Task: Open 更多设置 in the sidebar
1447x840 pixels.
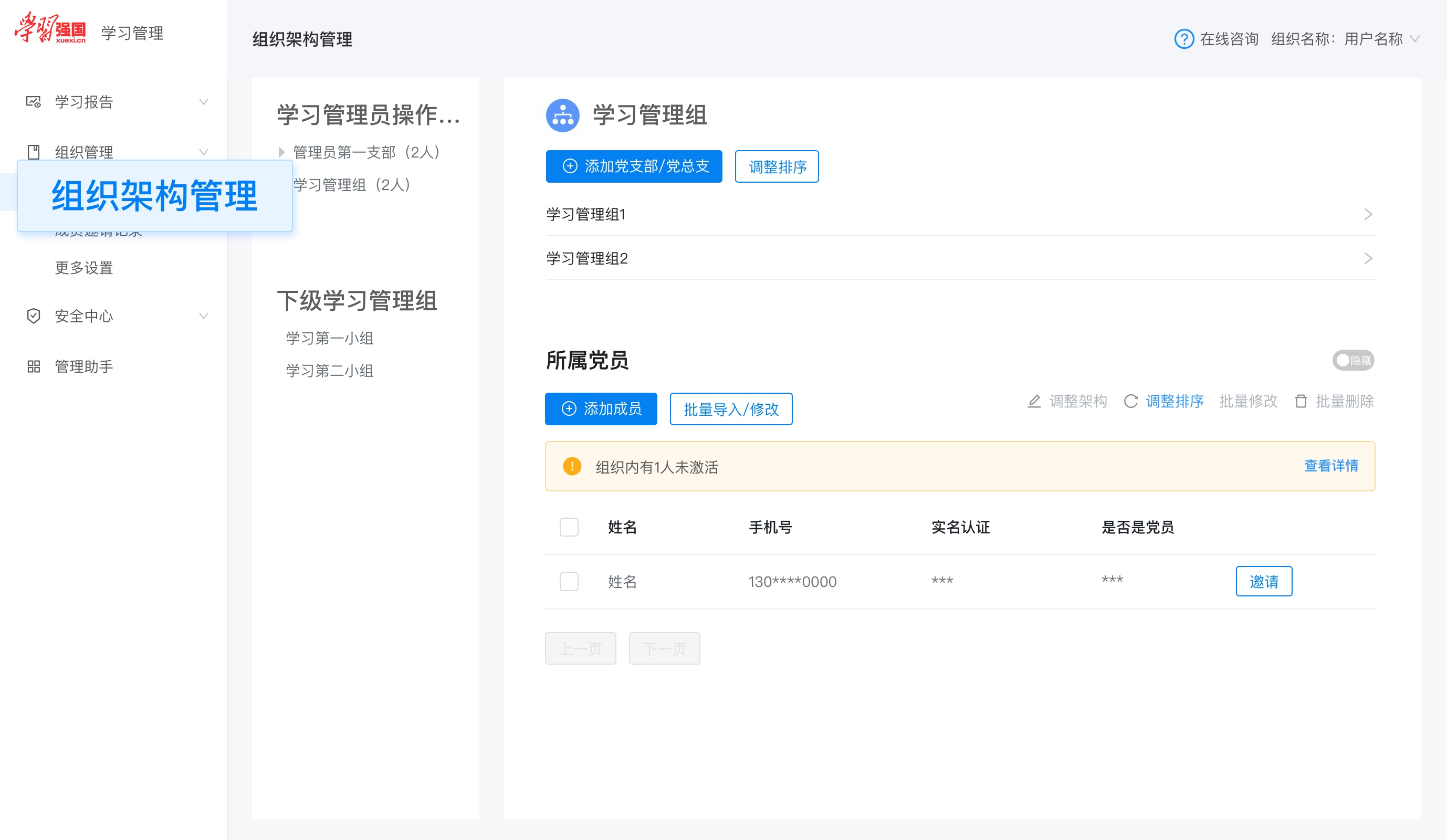Action: (83, 268)
